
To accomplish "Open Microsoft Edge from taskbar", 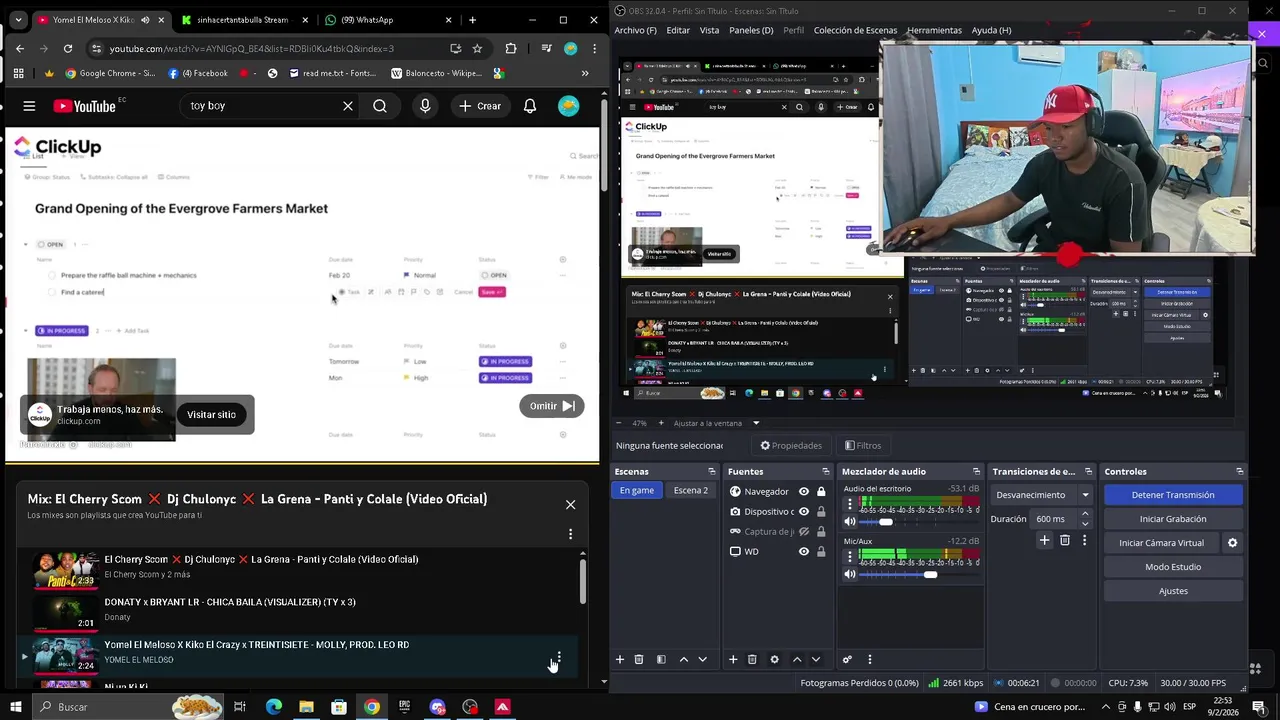I will [x=273, y=707].
